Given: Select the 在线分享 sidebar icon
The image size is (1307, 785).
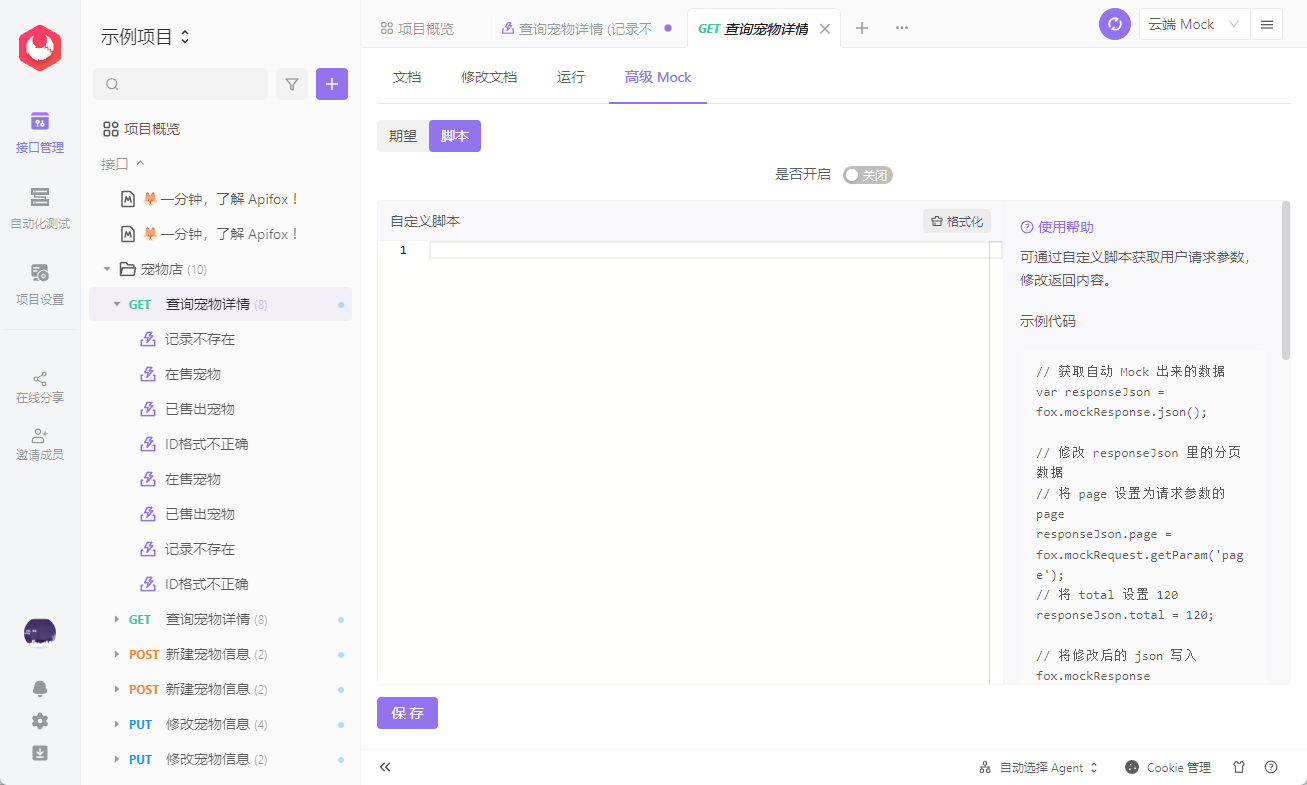Looking at the screenshot, I should tap(39, 385).
